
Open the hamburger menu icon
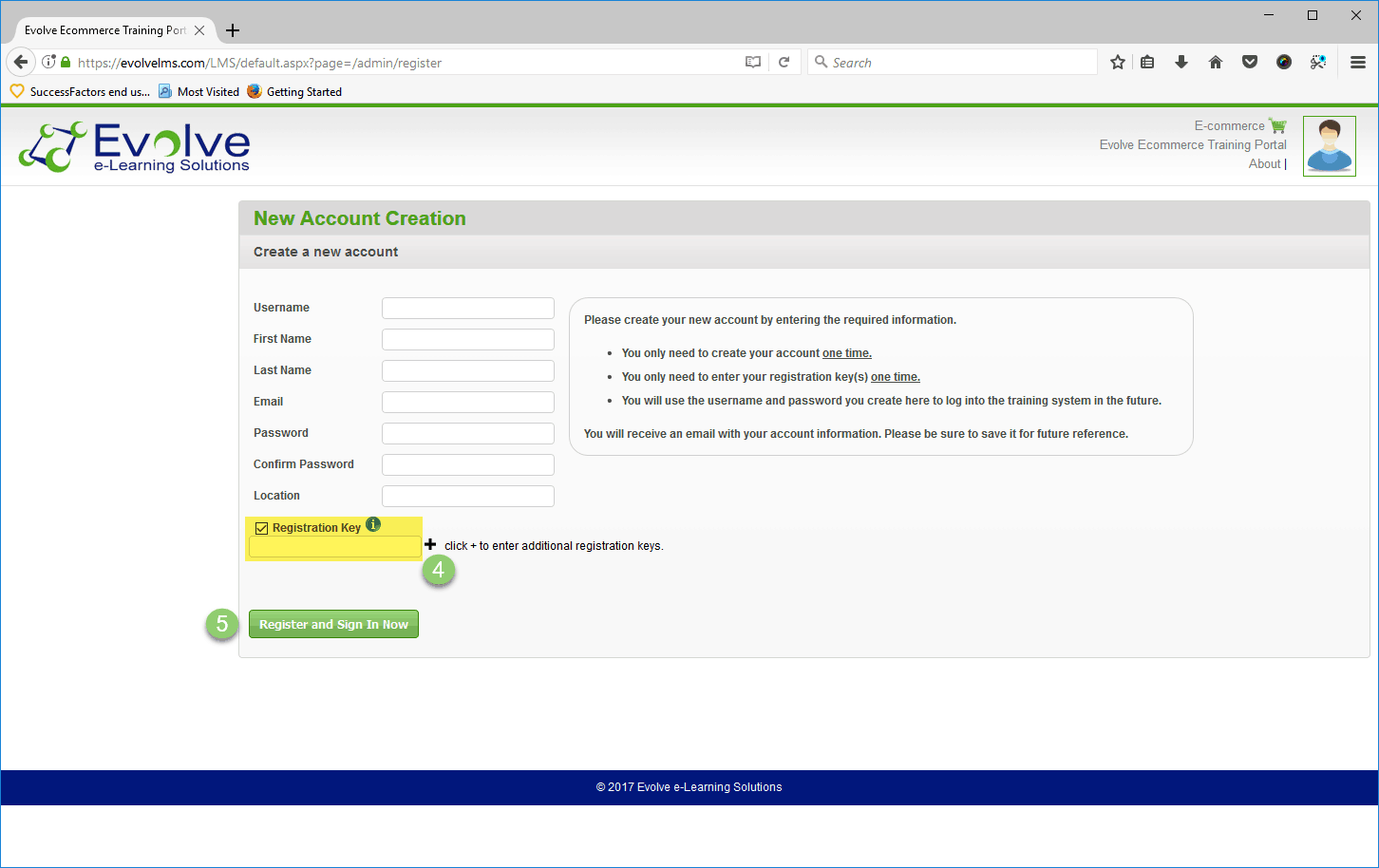[1358, 63]
